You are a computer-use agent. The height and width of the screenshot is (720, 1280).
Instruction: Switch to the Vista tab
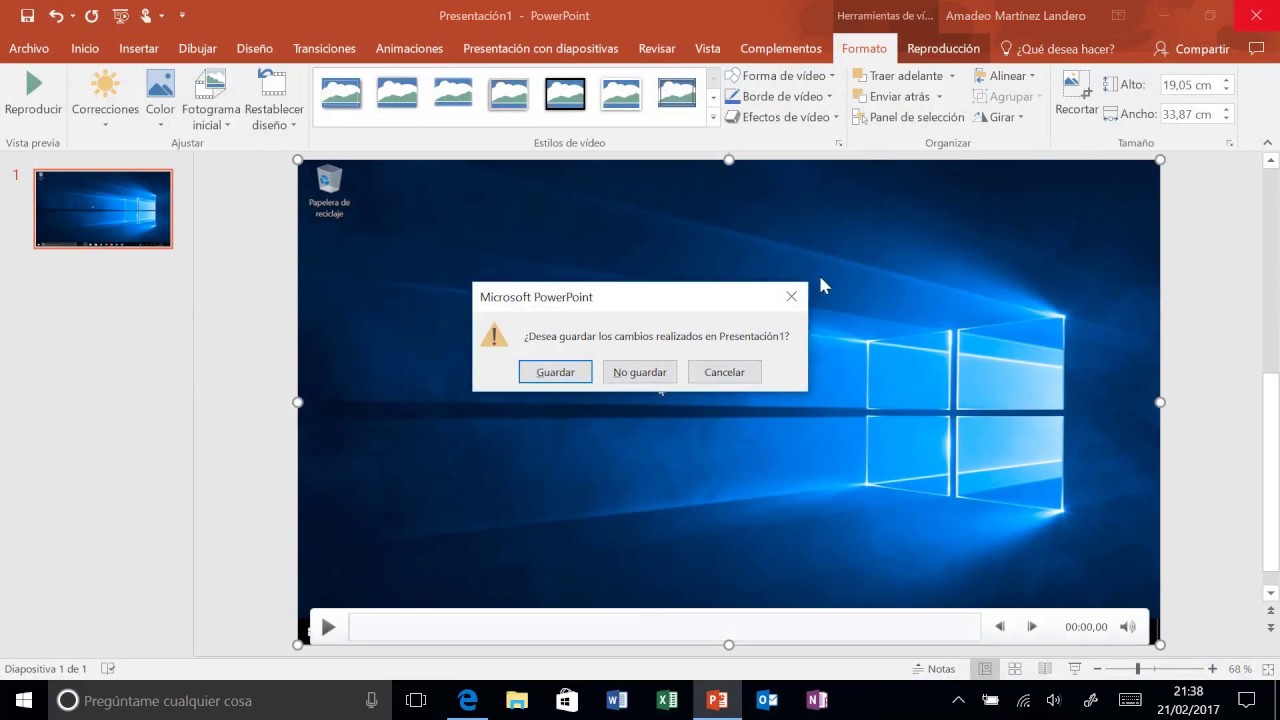pyautogui.click(x=708, y=48)
